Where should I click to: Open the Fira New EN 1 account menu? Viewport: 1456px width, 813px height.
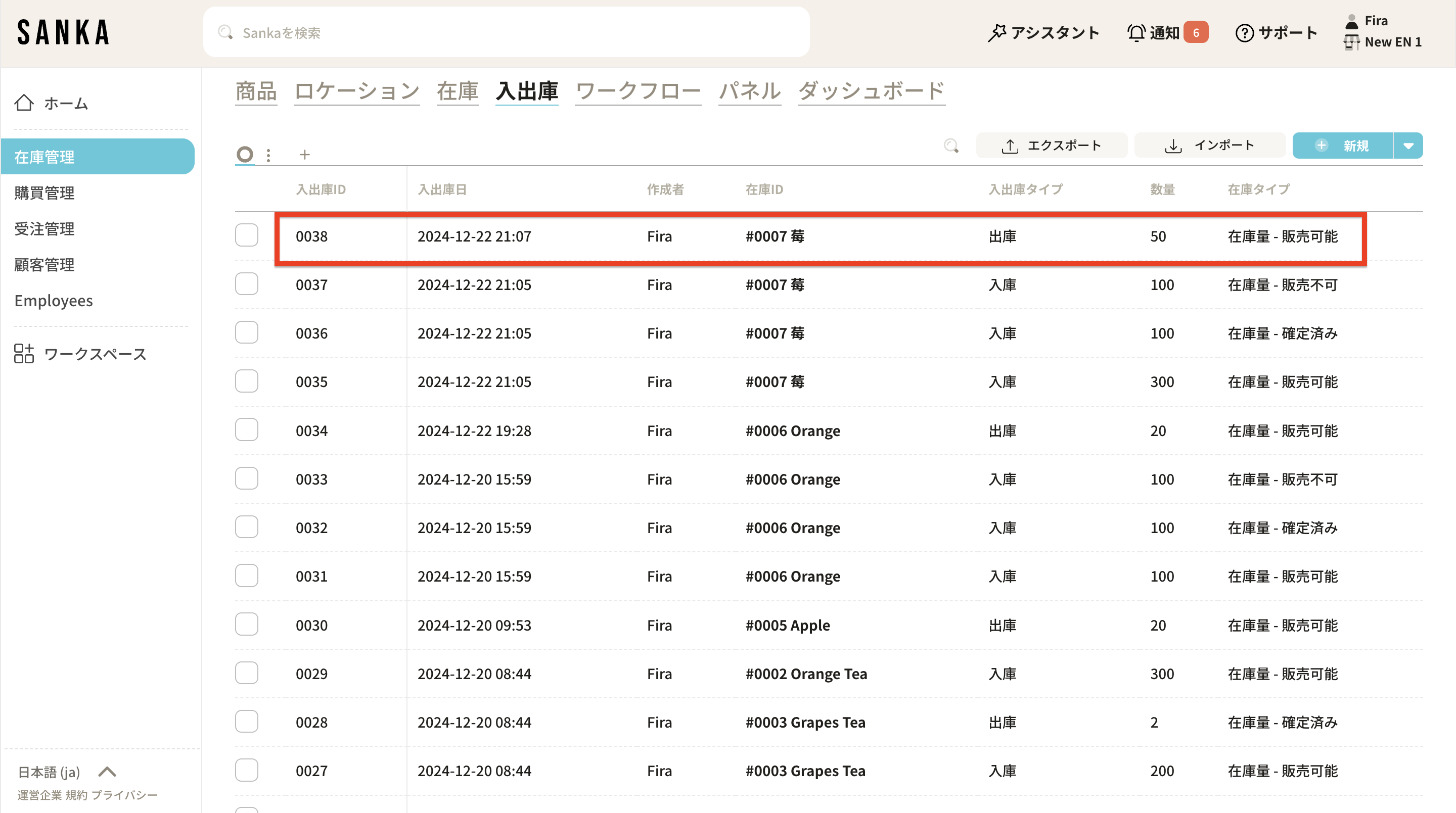pos(1383,32)
